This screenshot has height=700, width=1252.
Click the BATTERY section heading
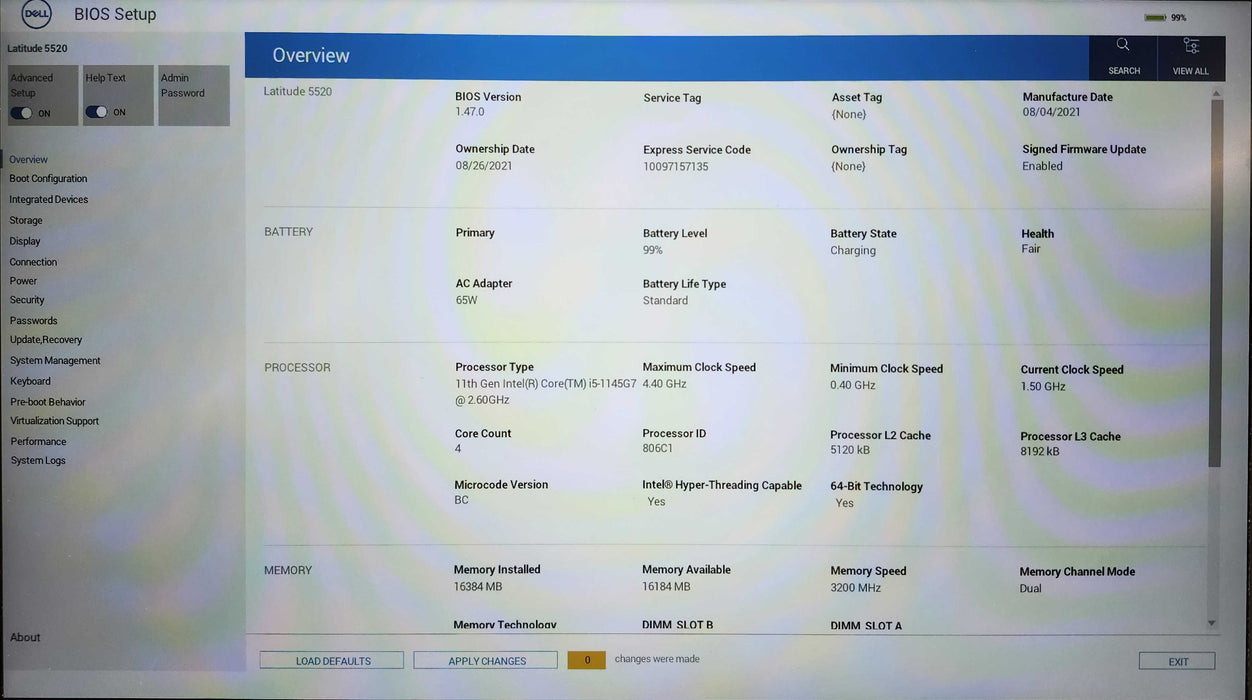click(x=289, y=232)
